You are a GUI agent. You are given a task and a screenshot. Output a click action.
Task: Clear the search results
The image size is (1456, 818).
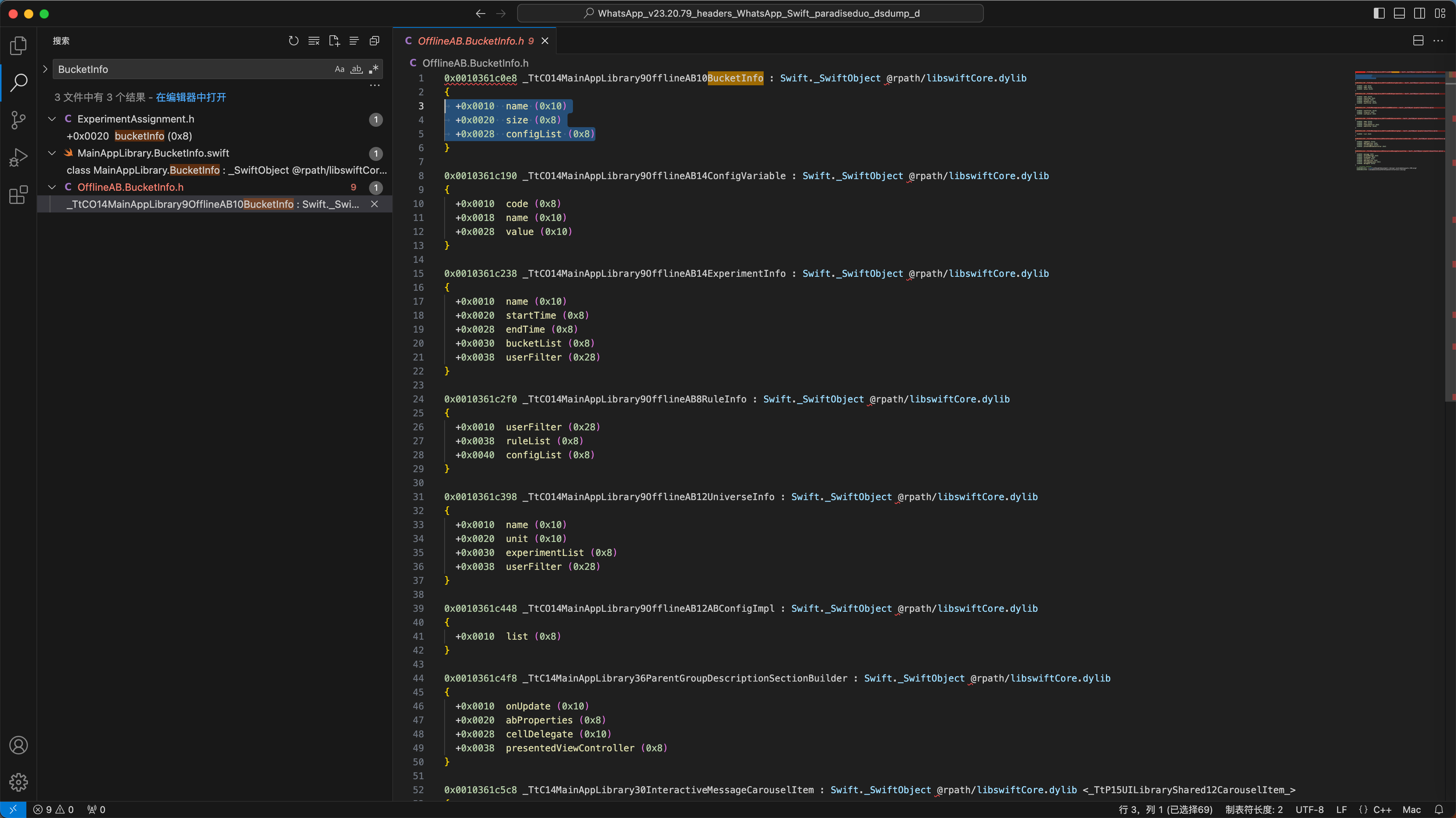314,41
